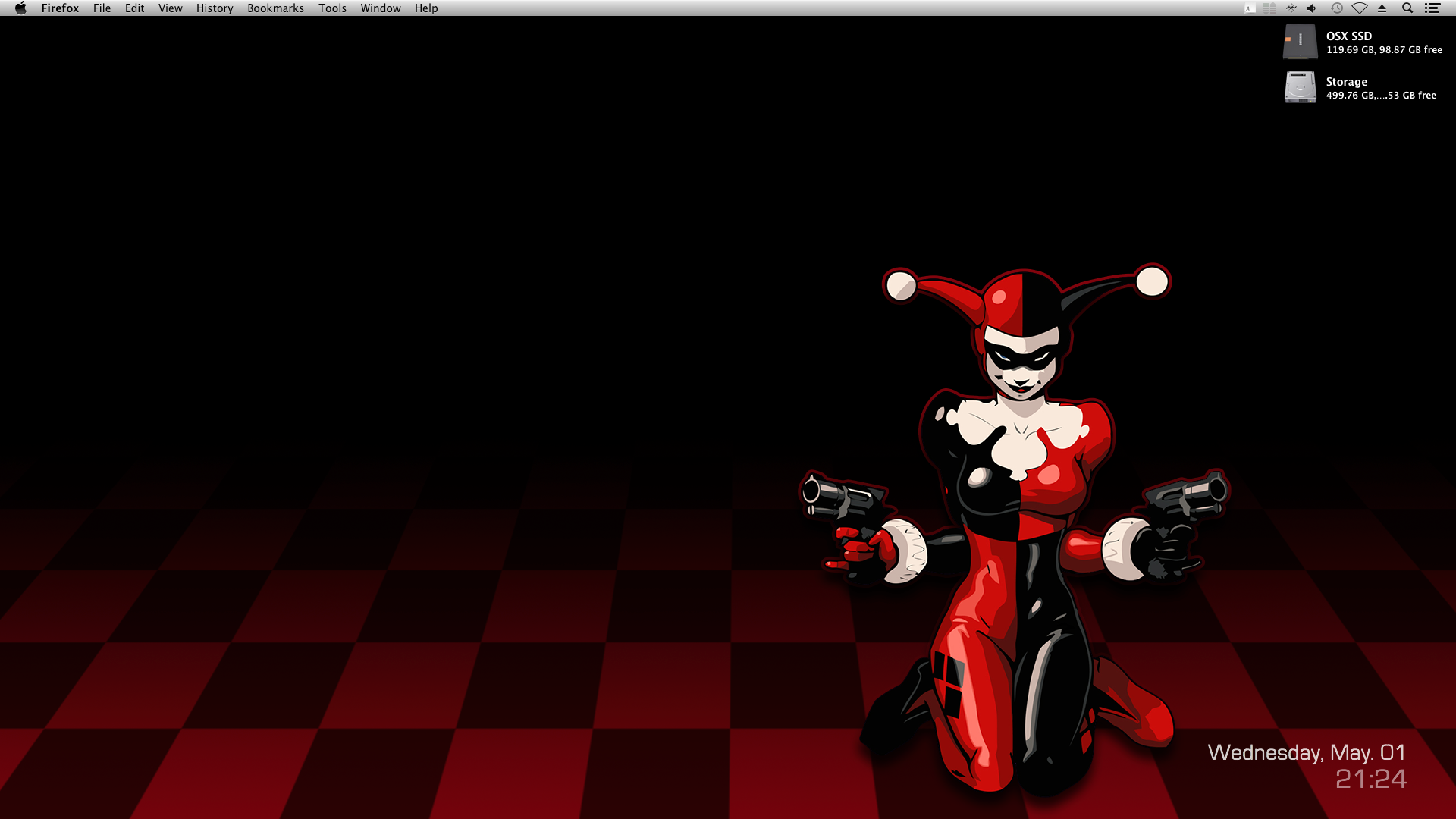Open the Time Machine menu icon
The image size is (1456, 819).
click(1336, 8)
